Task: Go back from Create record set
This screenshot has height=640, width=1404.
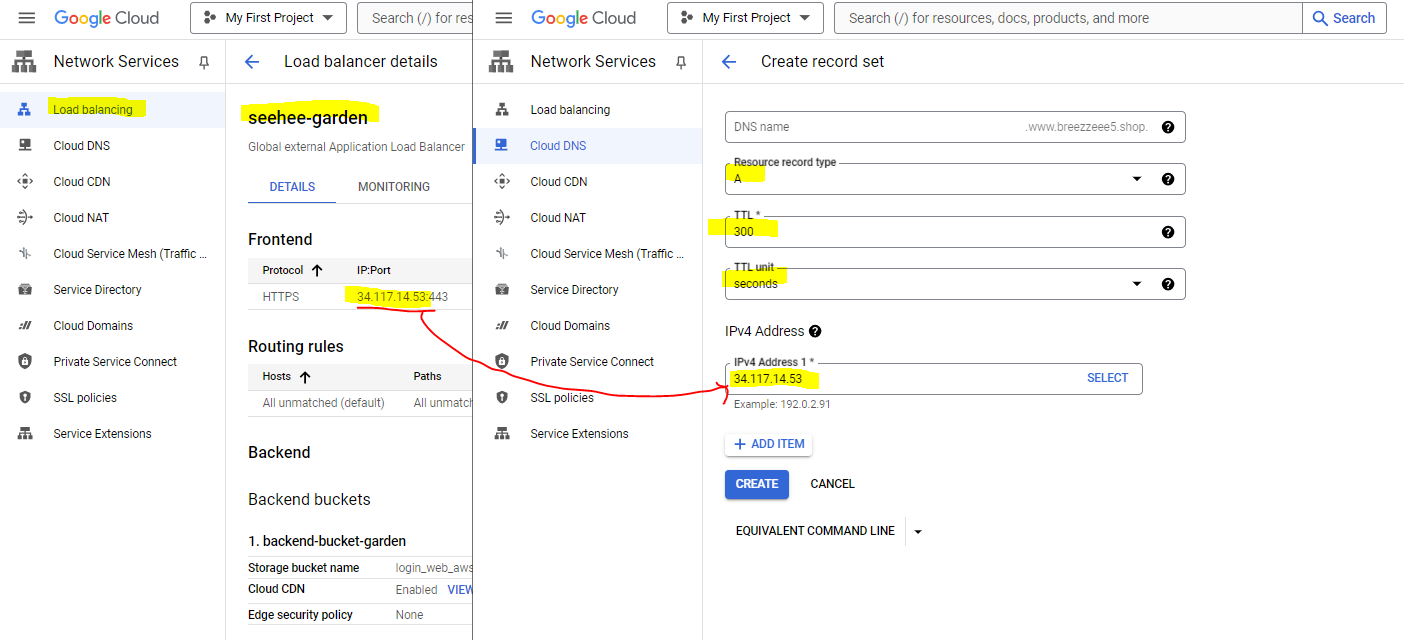Action: click(x=729, y=62)
